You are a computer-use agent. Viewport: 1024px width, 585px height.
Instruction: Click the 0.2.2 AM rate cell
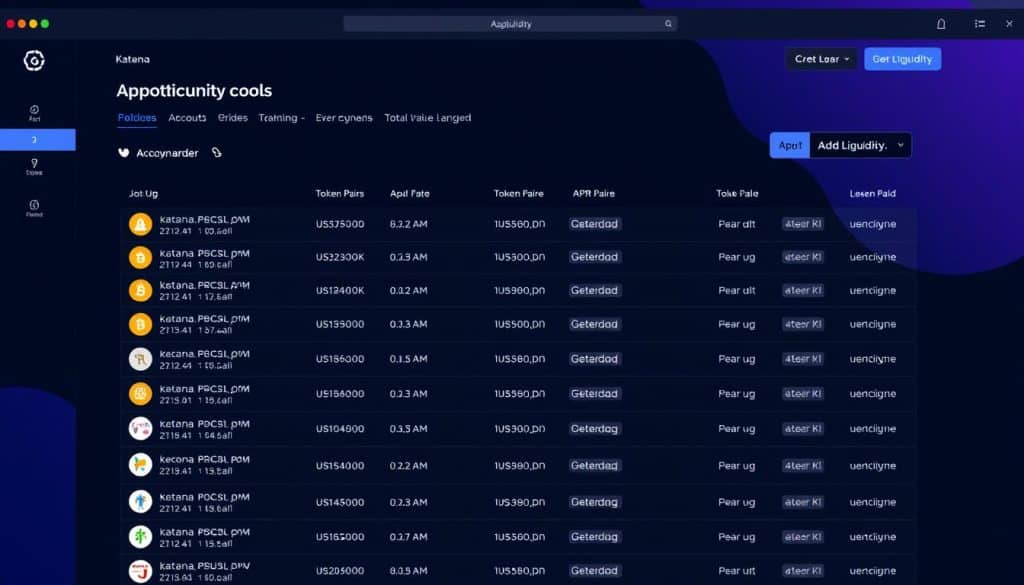409,466
